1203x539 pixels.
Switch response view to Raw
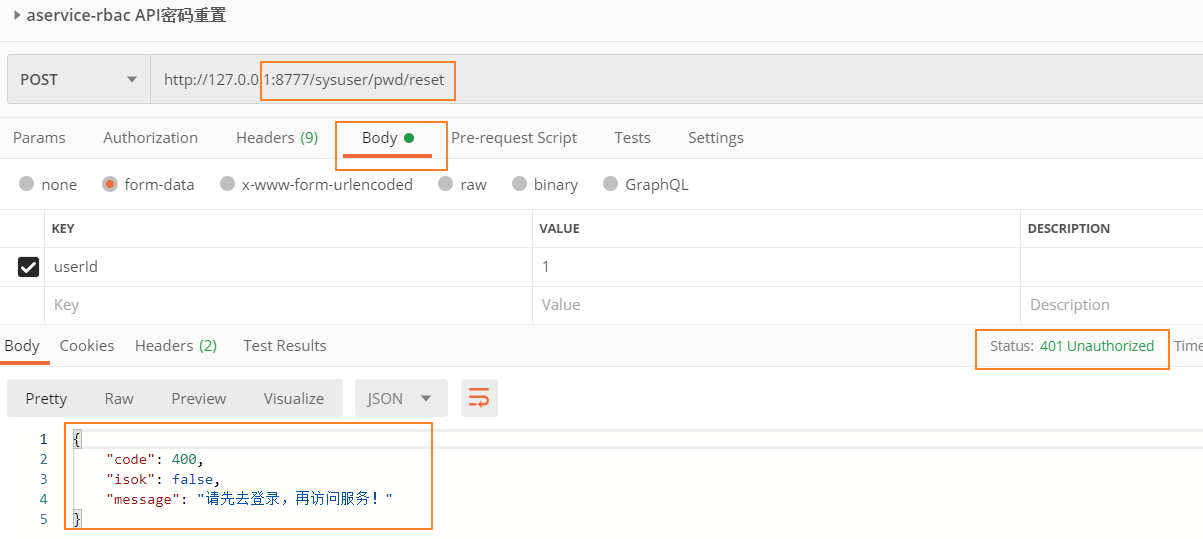tap(119, 398)
